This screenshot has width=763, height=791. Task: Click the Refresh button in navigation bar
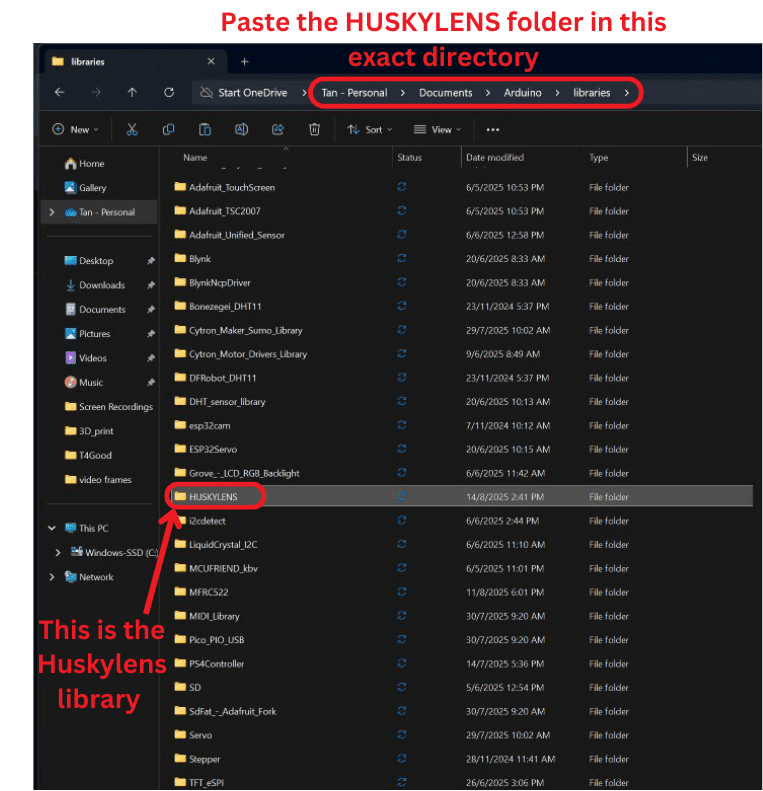(x=169, y=93)
